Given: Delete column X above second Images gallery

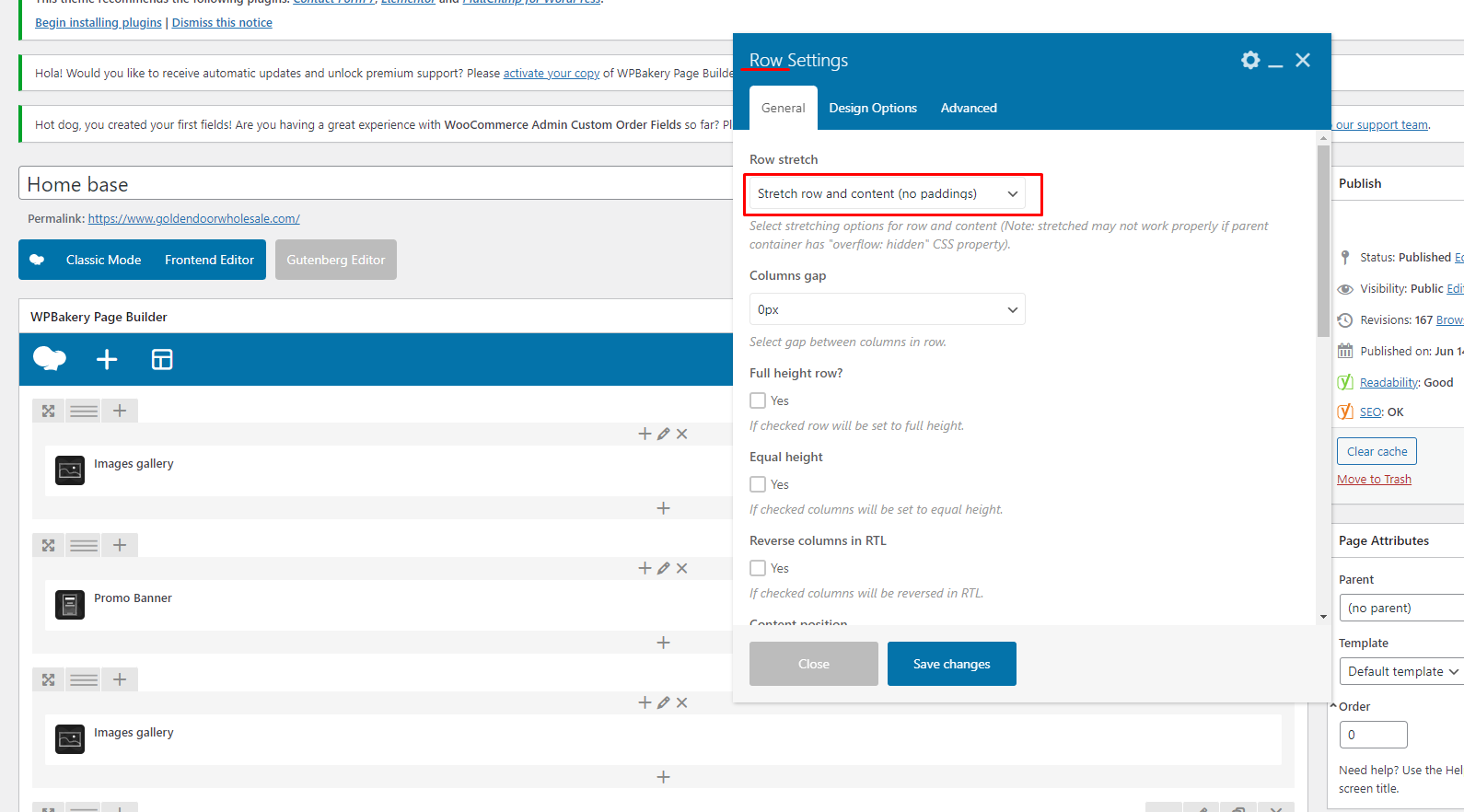Looking at the screenshot, I should tap(681, 702).
